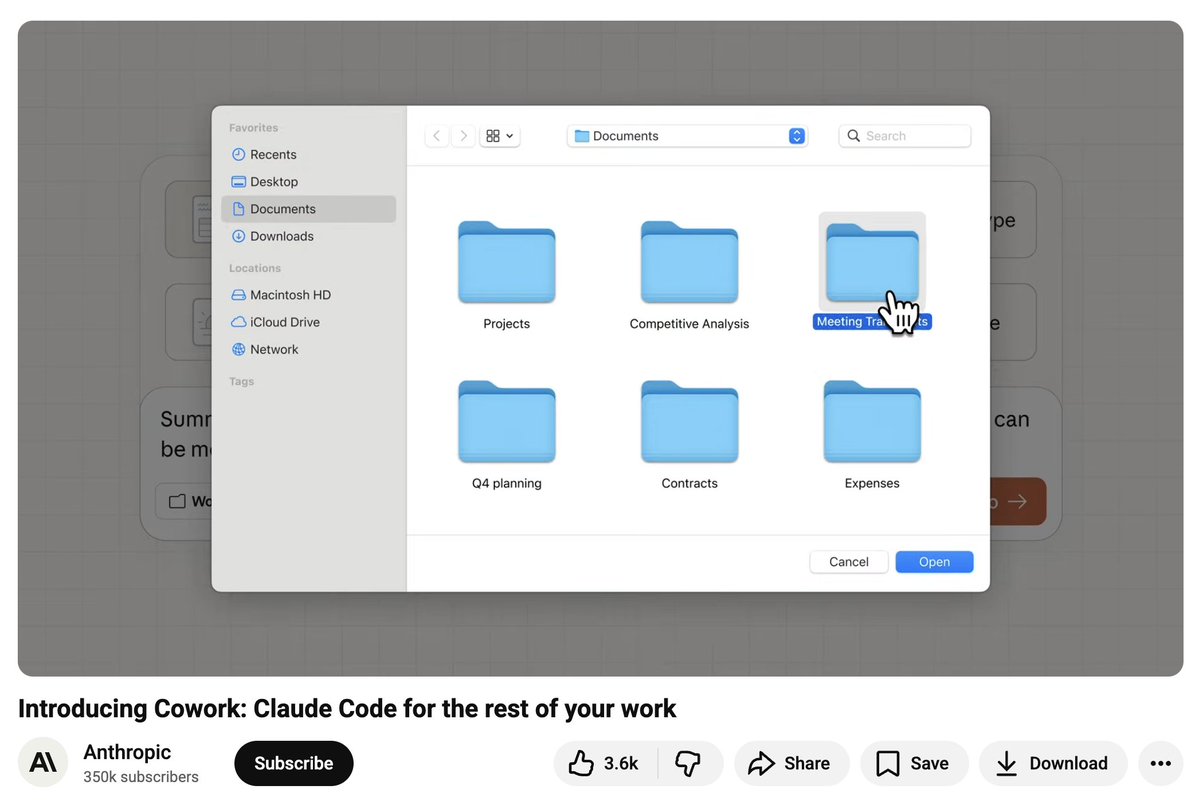Open the Documents location path dropdown
The width and height of the screenshot is (1199, 805).
(687, 136)
